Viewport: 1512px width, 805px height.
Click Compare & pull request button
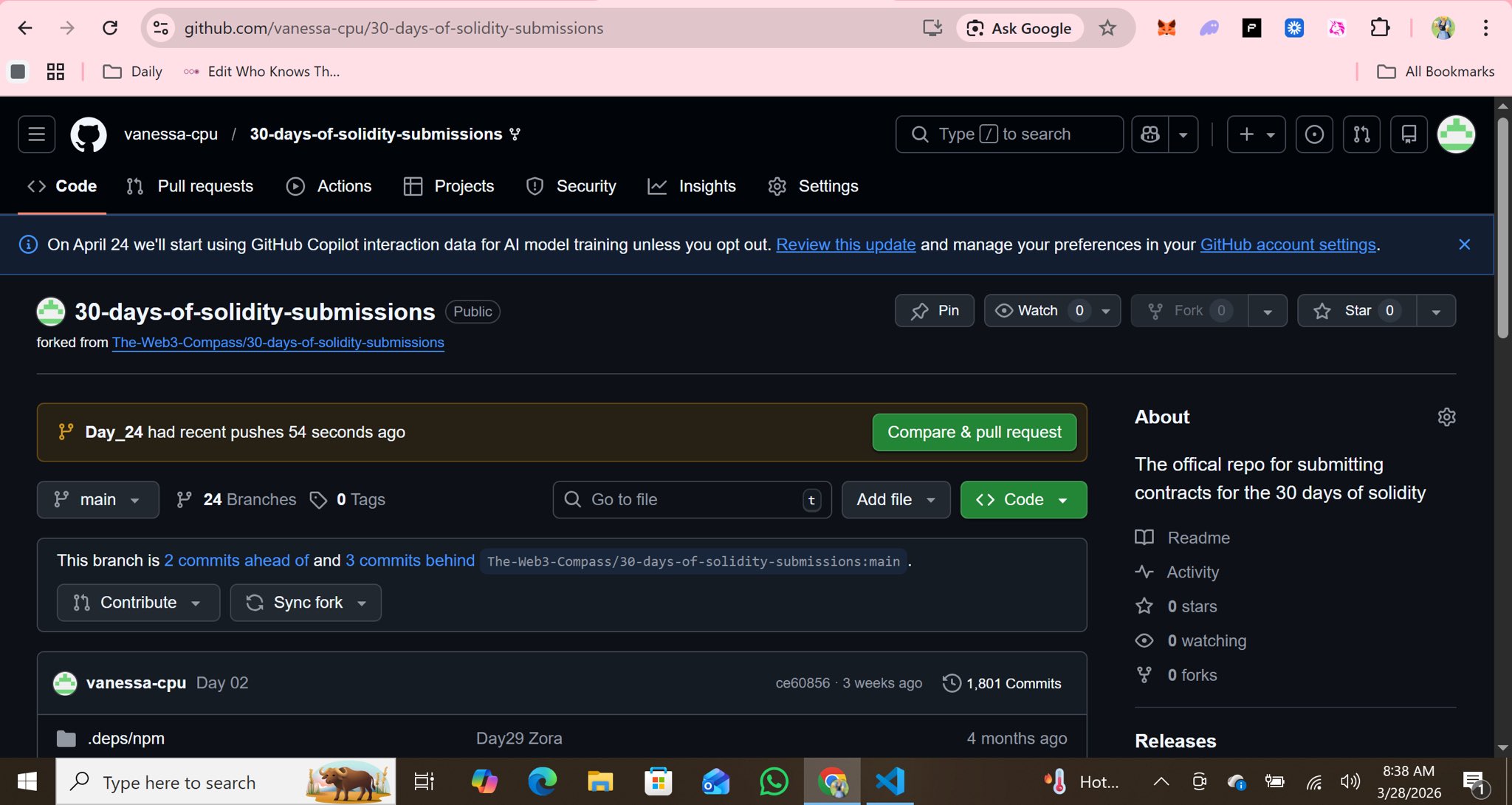coord(974,432)
